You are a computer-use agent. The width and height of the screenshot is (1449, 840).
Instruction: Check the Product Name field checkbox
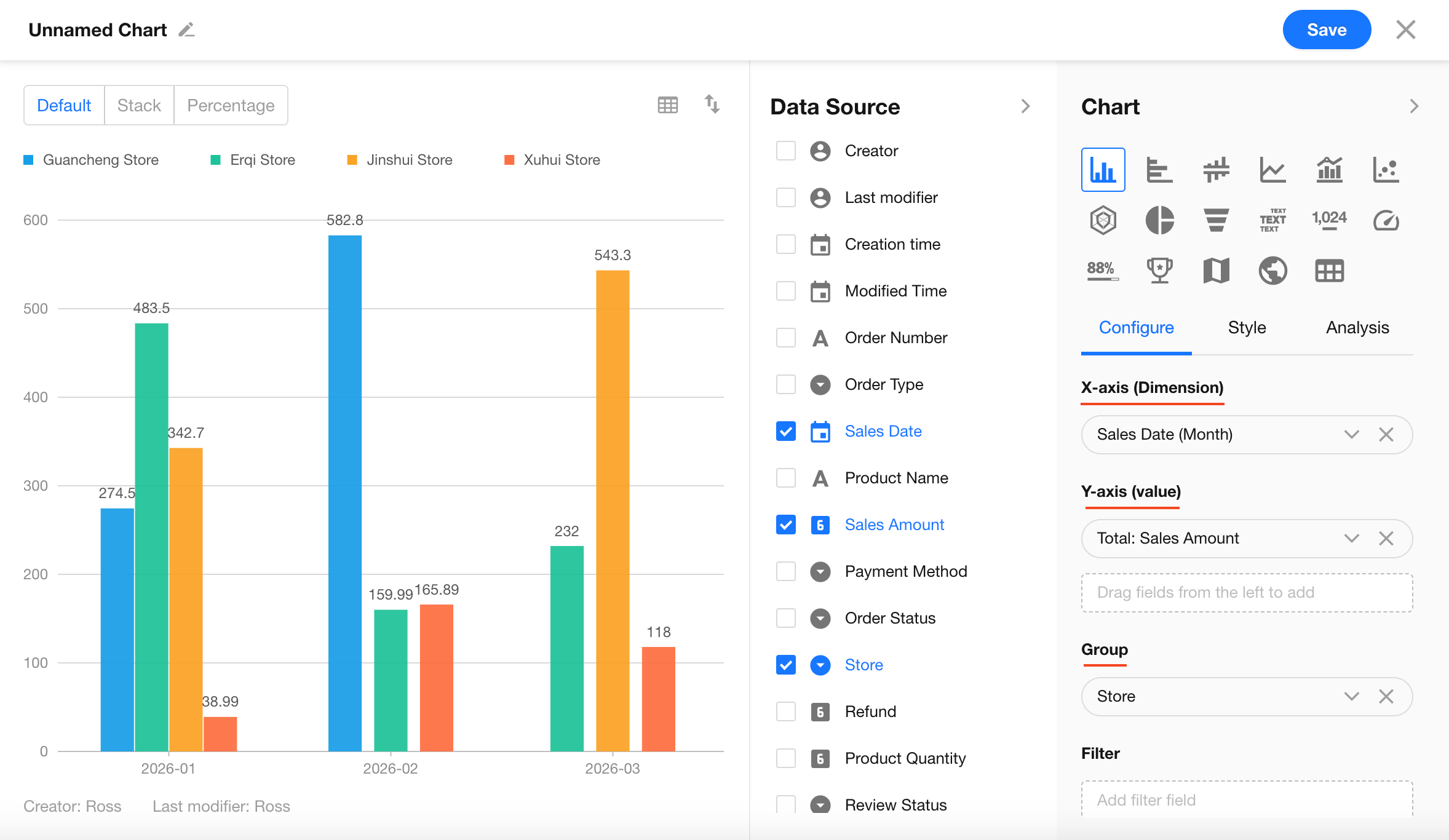[x=786, y=478]
